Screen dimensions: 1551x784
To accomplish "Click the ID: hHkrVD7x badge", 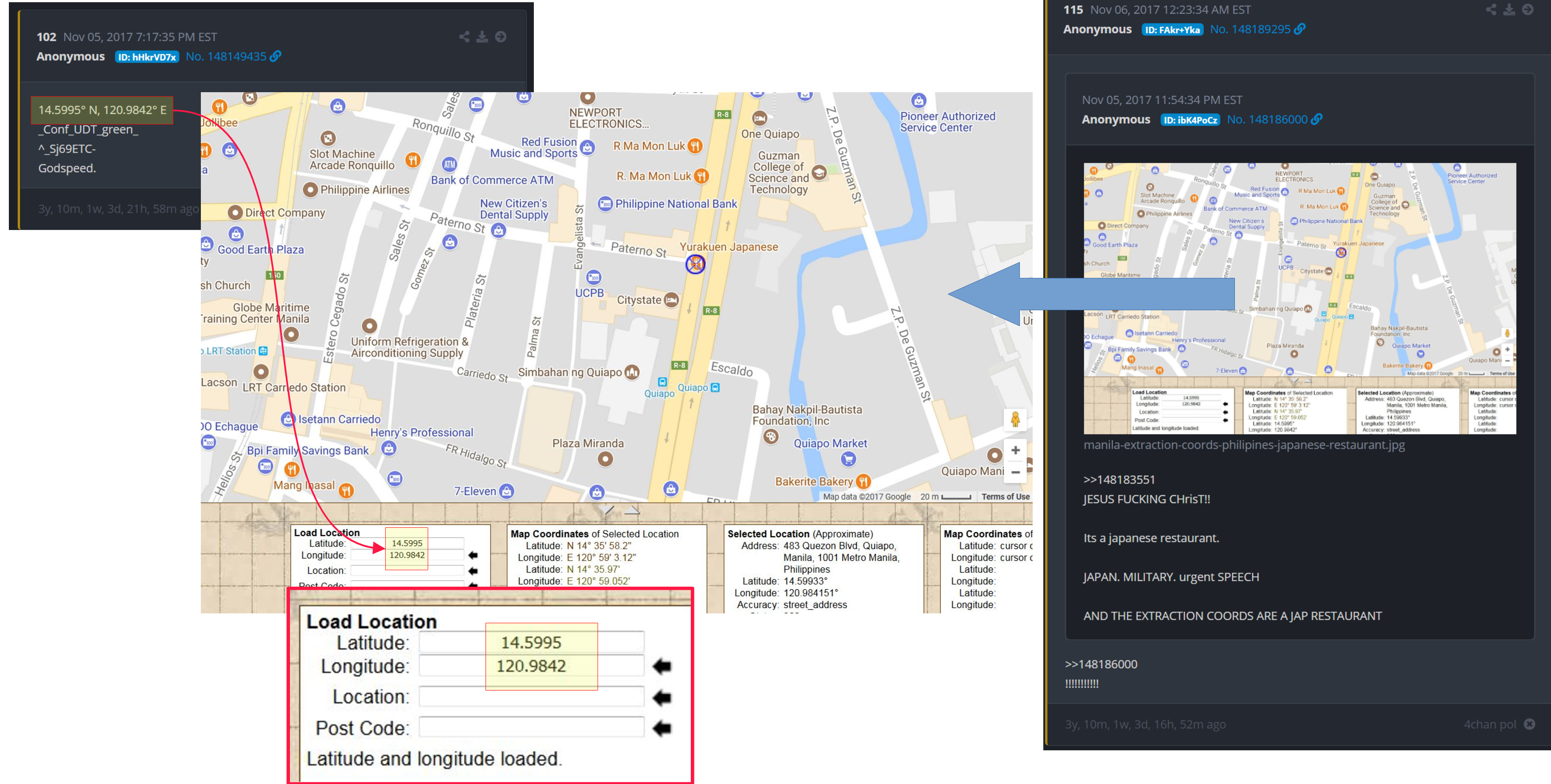I will tap(147, 57).
